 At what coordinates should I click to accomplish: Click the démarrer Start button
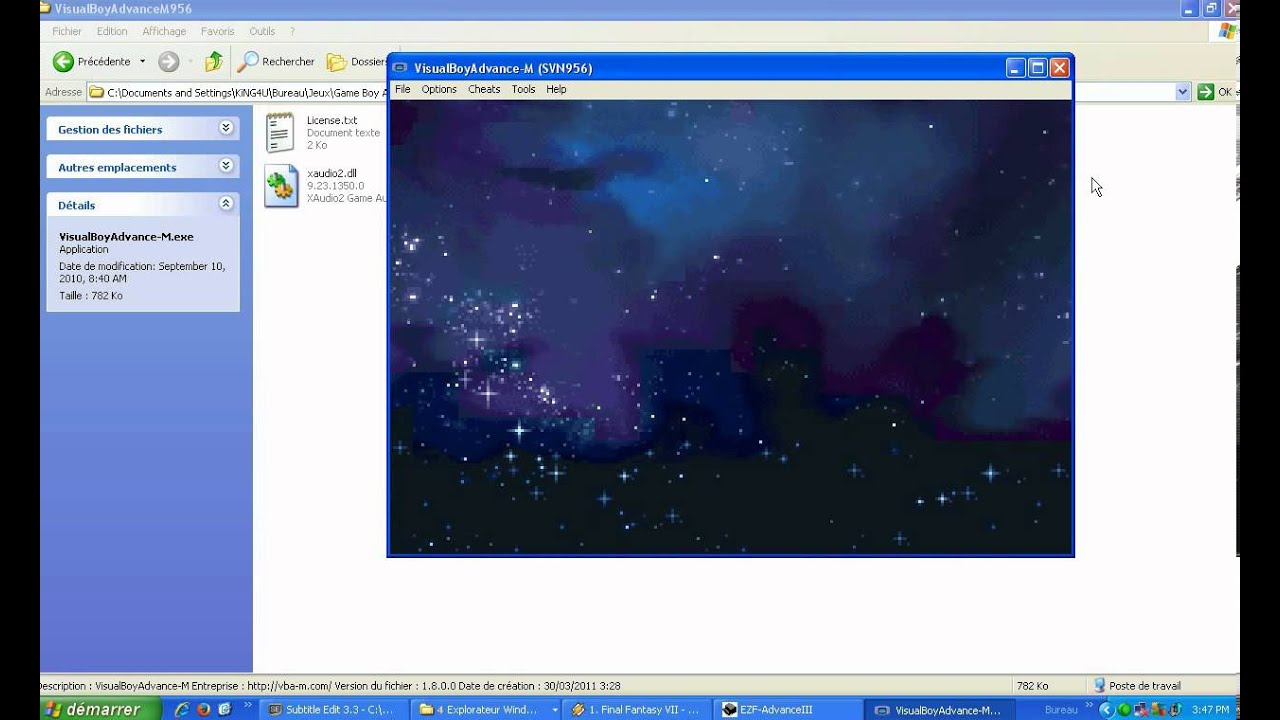(101, 709)
